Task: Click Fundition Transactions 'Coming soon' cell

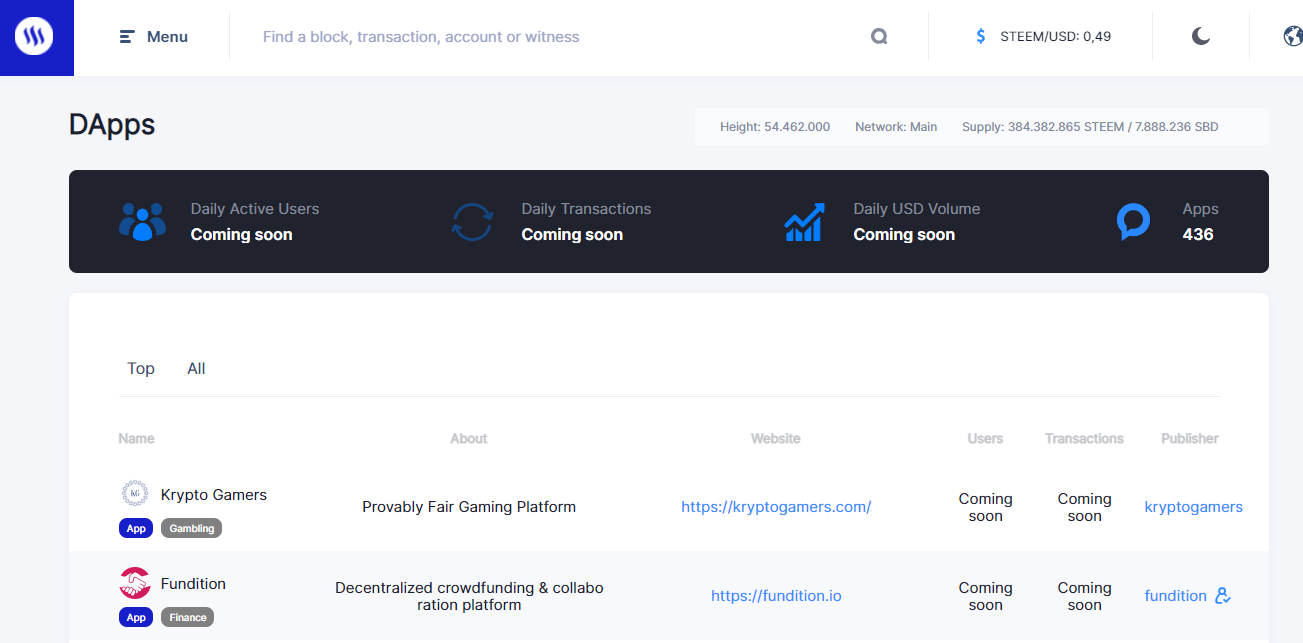Action: [1084, 596]
